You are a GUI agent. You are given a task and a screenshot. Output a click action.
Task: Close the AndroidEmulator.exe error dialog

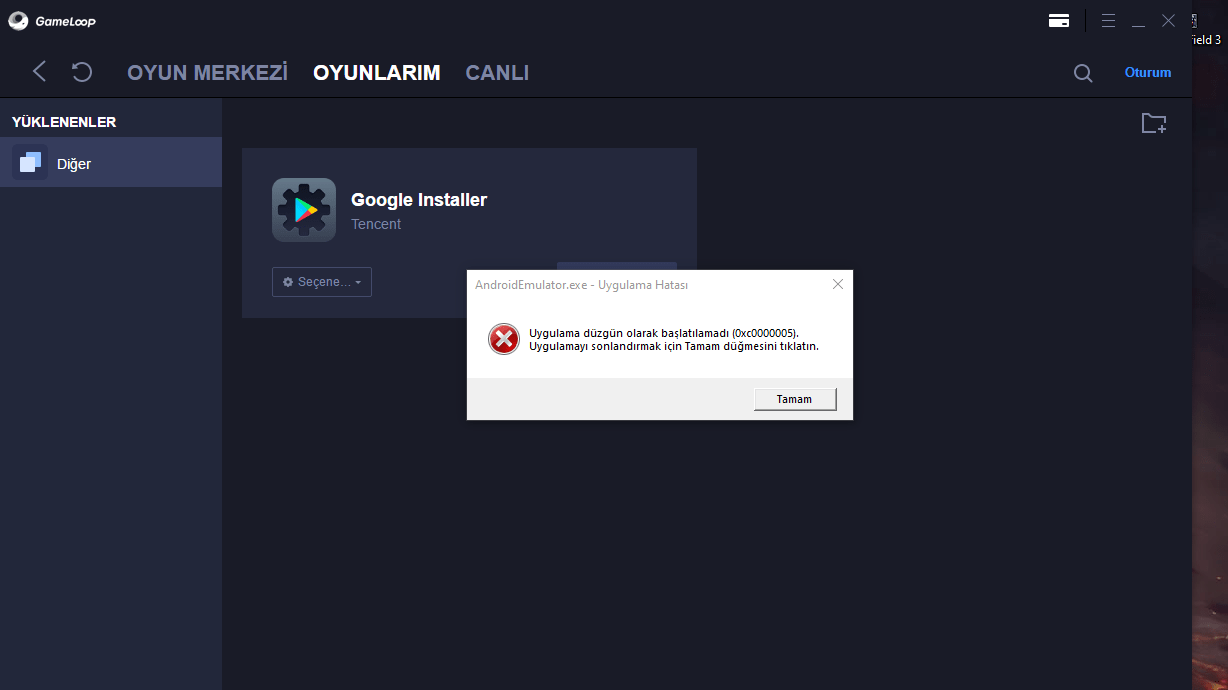(x=838, y=284)
